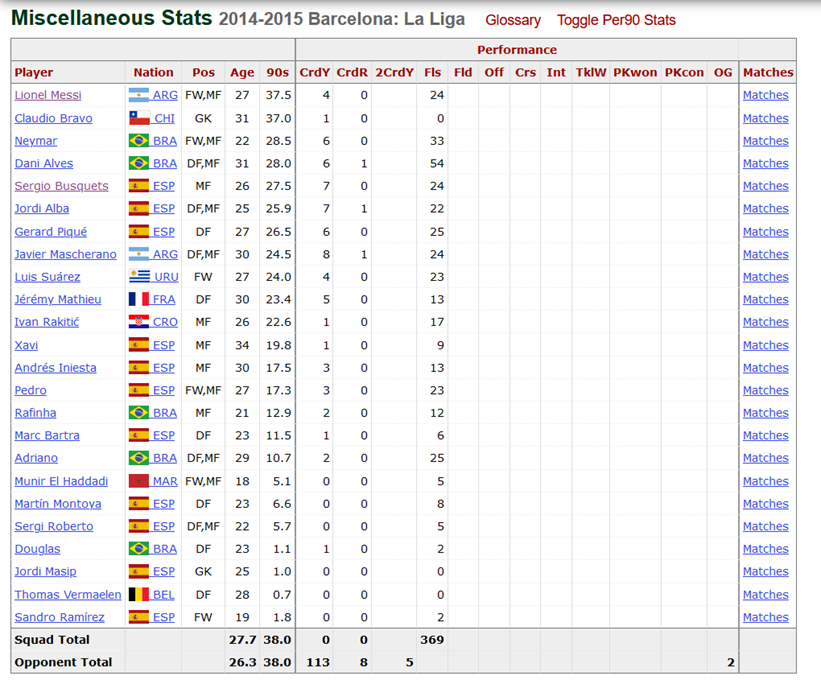Sort table by Nation column header

click(153, 72)
